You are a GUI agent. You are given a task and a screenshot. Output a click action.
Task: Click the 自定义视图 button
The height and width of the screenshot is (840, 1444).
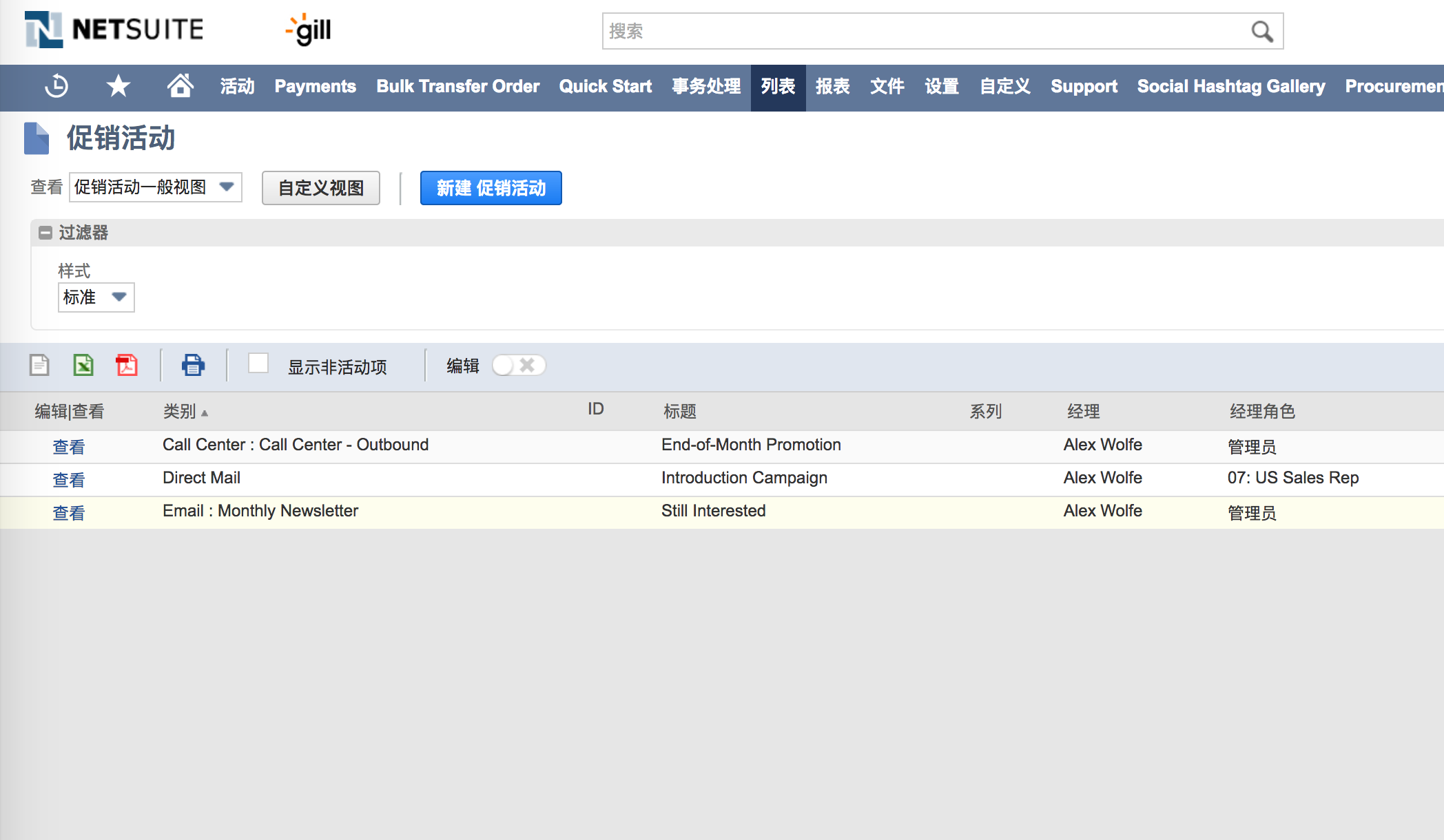click(320, 188)
